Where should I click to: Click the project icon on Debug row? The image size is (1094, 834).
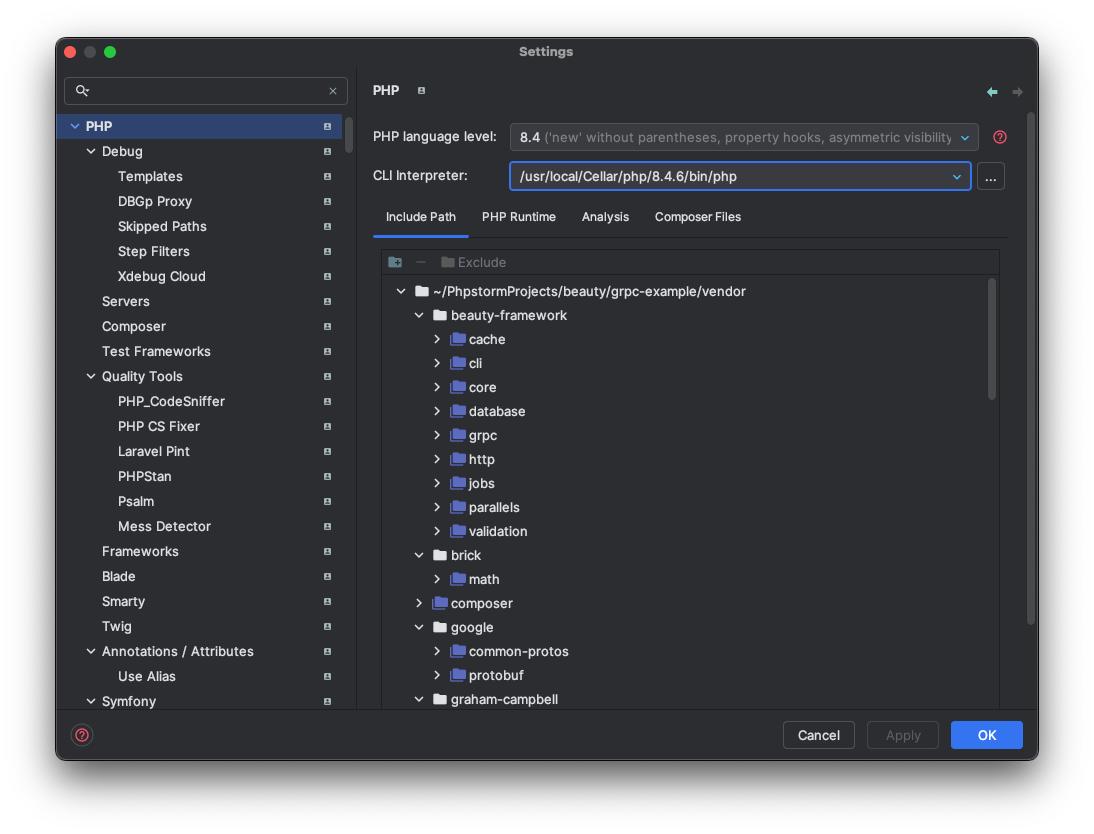(327, 151)
